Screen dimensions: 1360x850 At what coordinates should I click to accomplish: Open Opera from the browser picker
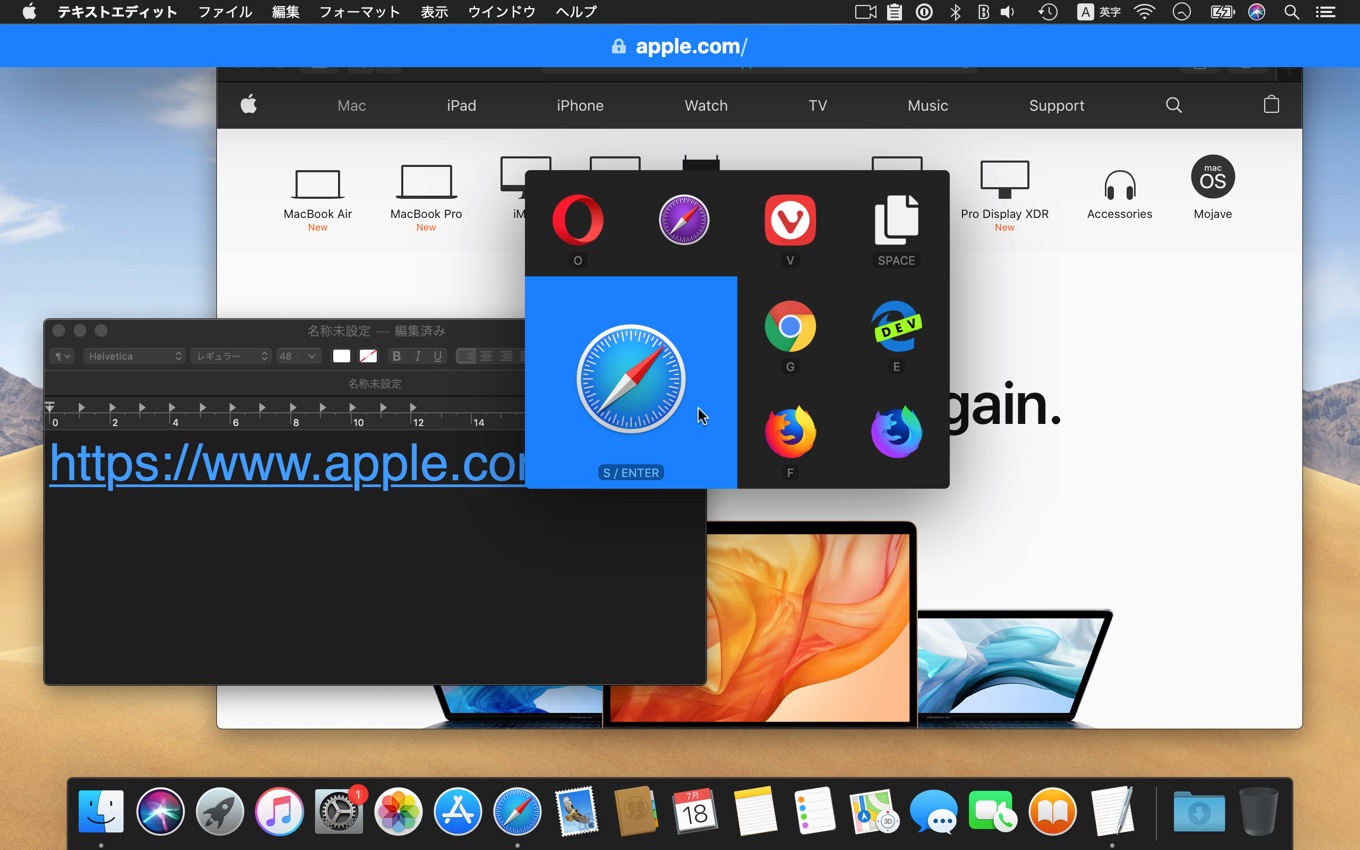point(577,220)
